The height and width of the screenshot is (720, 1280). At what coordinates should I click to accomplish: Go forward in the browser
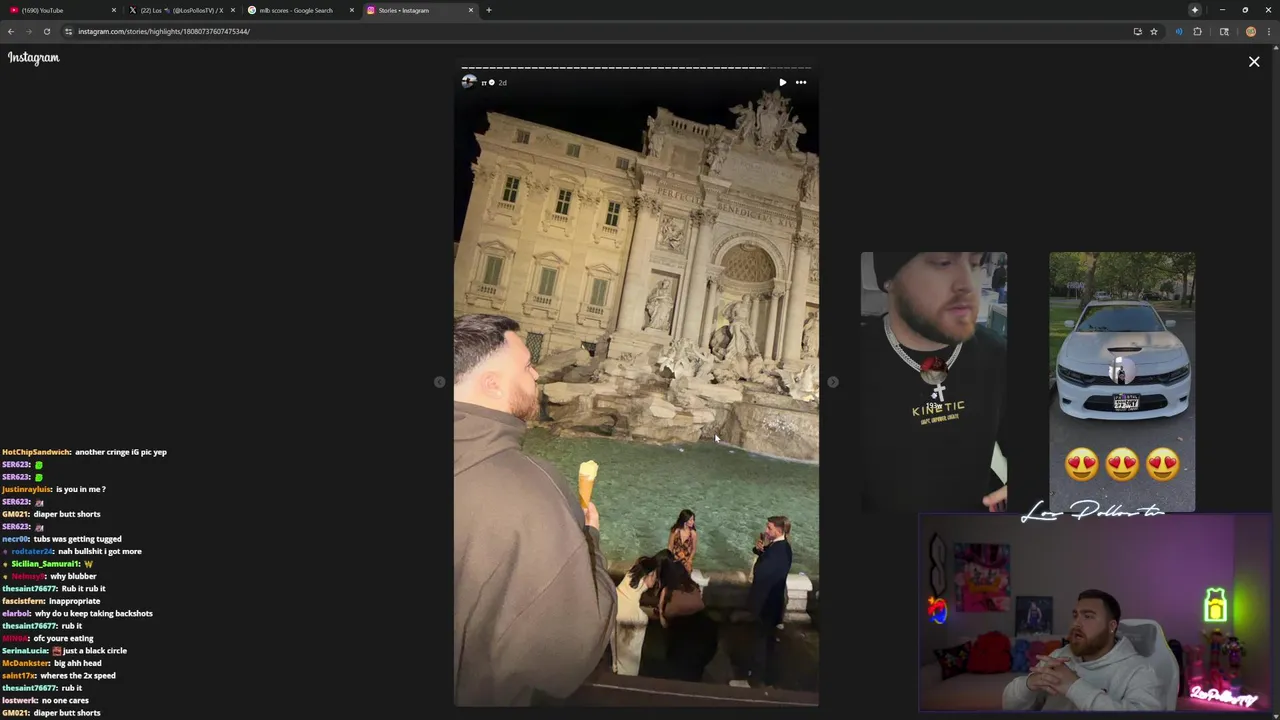(x=29, y=31)
